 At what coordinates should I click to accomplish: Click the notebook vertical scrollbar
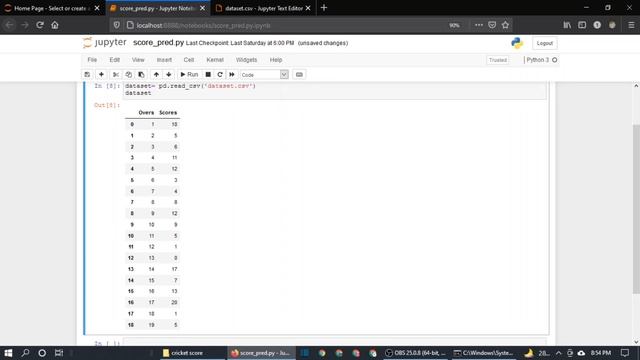click(636, 208)
